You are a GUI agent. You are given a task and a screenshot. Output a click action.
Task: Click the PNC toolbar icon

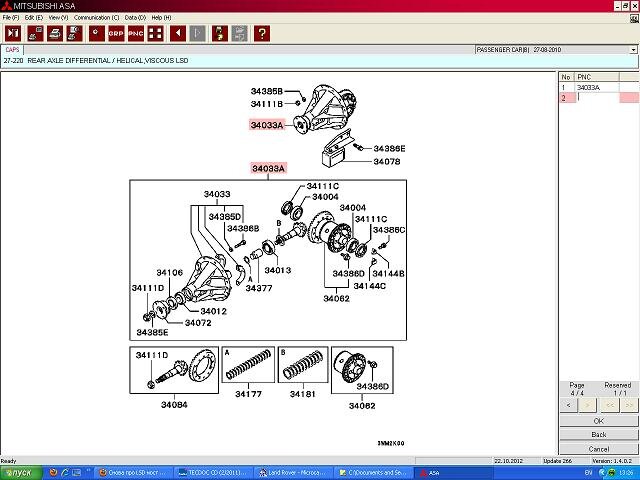(135, 33)
